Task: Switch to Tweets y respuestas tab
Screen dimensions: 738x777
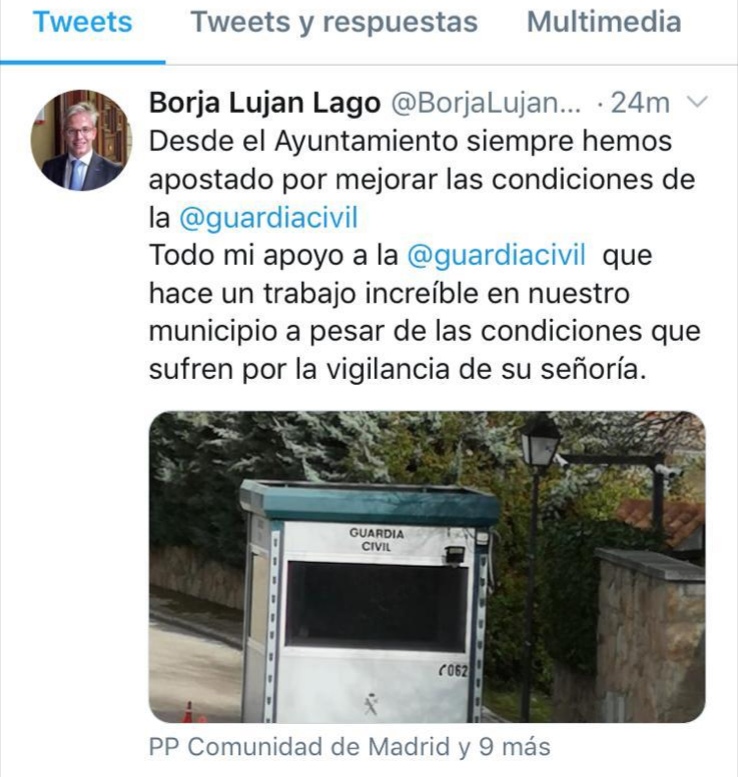Action: click(334, 22)
